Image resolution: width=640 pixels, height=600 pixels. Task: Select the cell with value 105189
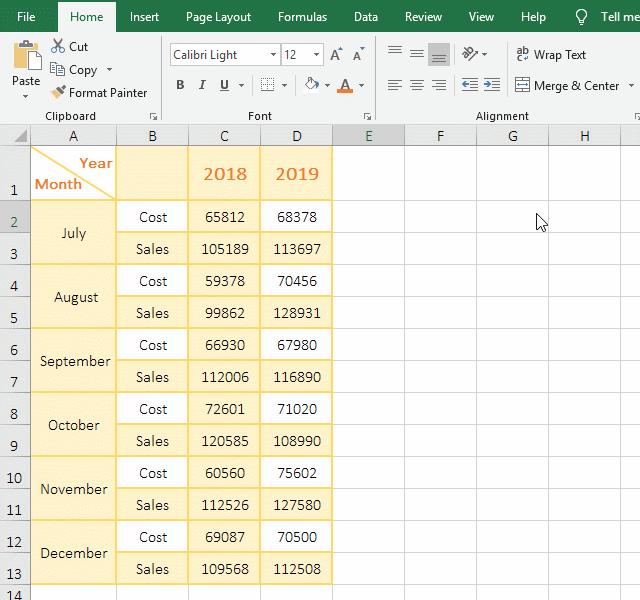tap(225, 249)
